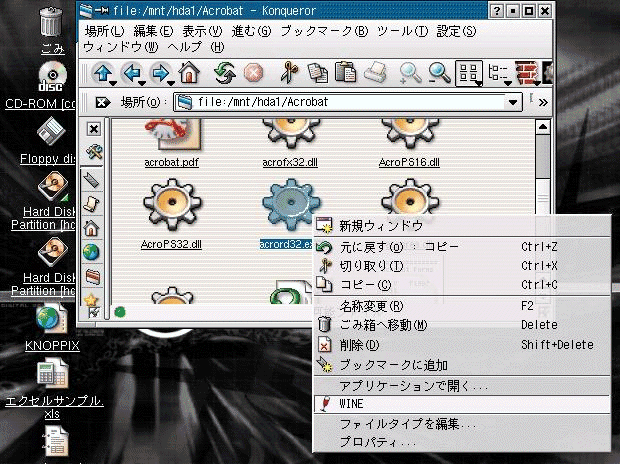Click the Zoom in magnifier icon
Screen dimensions: 620x464
[410, 73]
